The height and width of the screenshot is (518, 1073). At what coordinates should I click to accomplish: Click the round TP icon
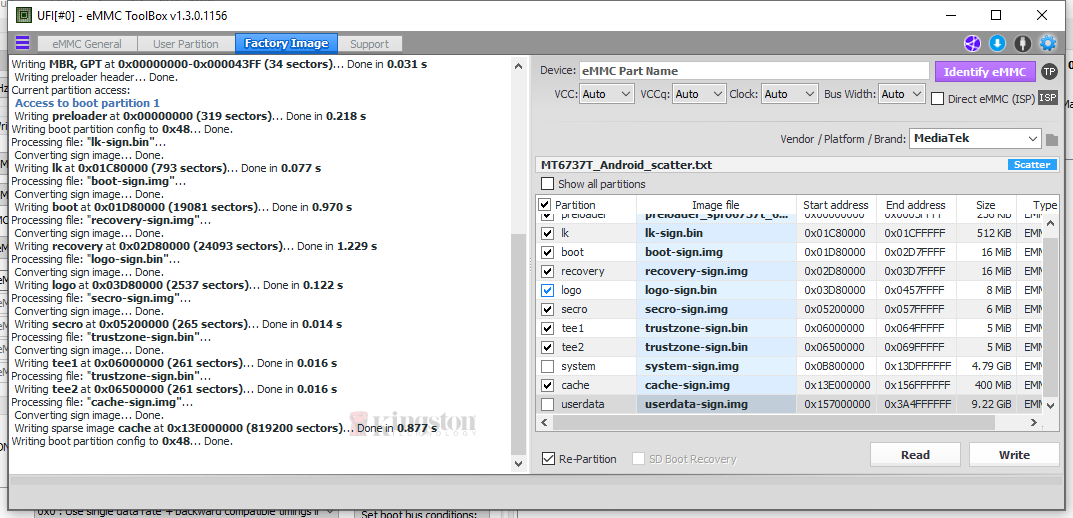coord(1048,71)
